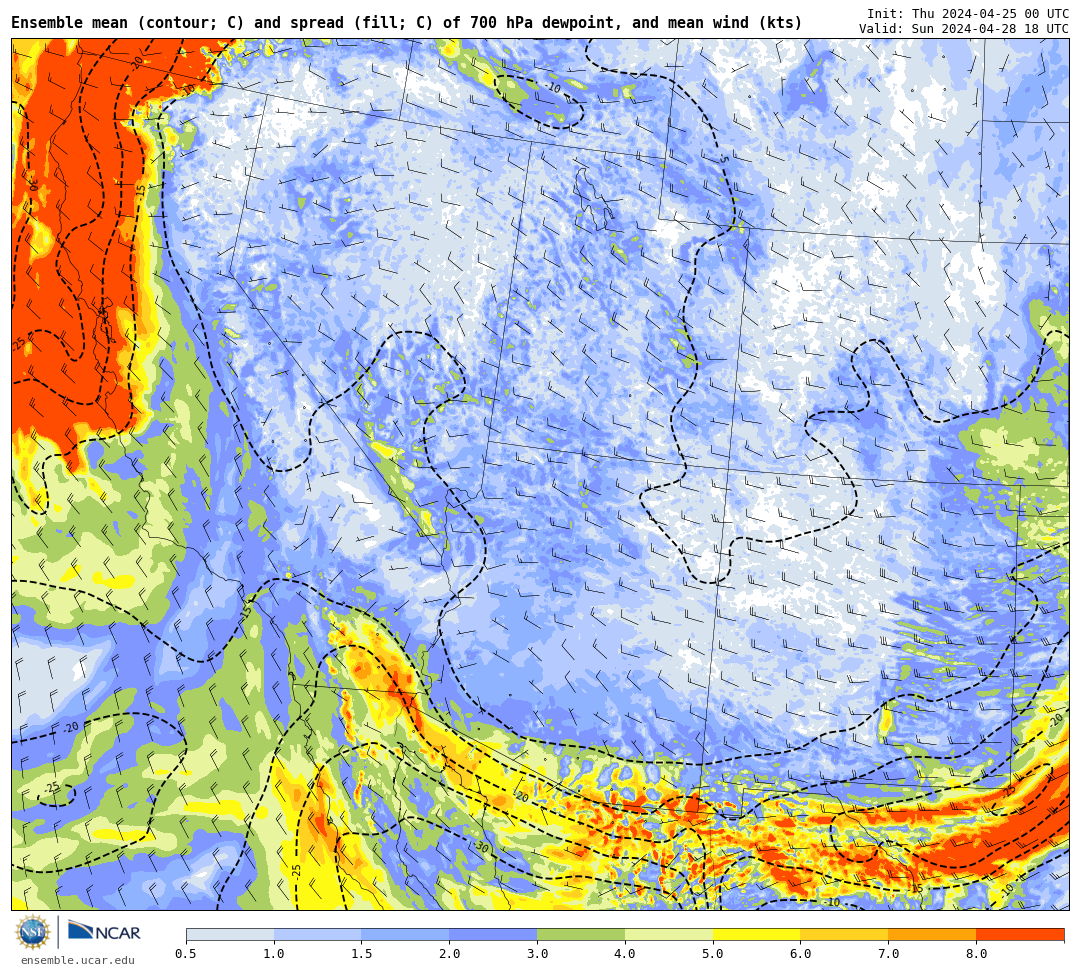Click the colorbar label 3.0
The height and width of the screenshot is (973, 1080).
[x=537, y=954]
